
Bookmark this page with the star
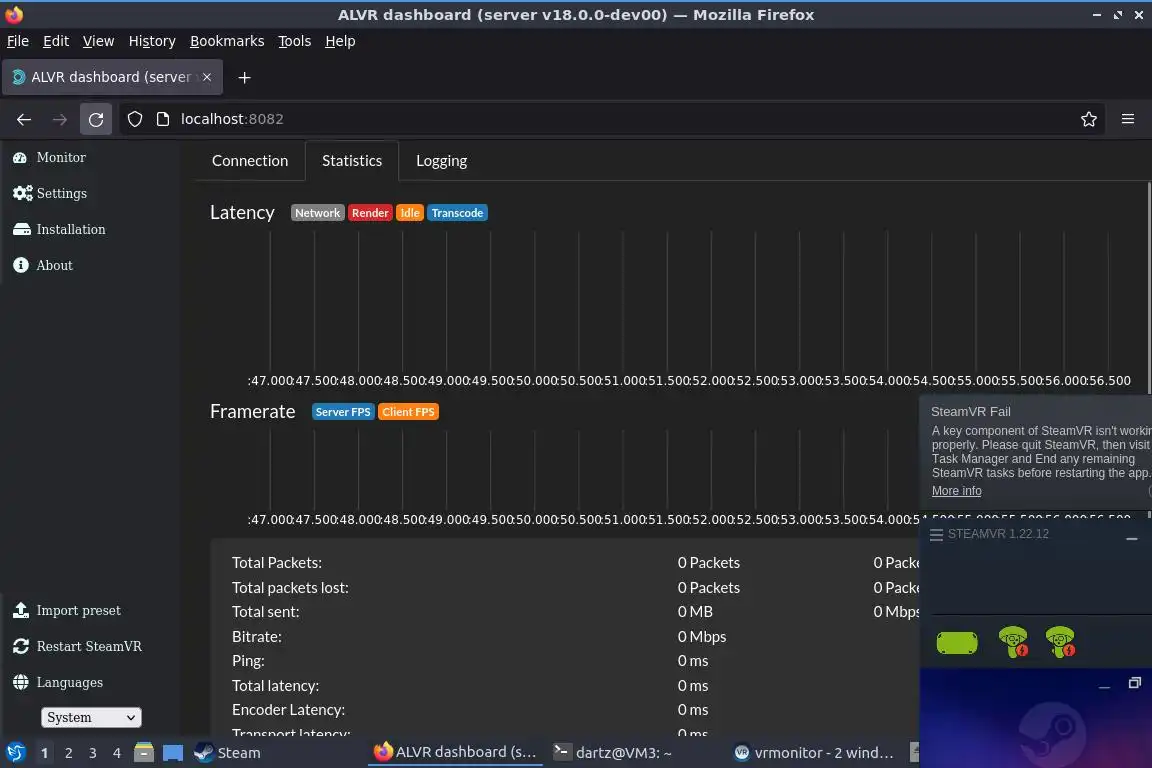click(1089, 119)
